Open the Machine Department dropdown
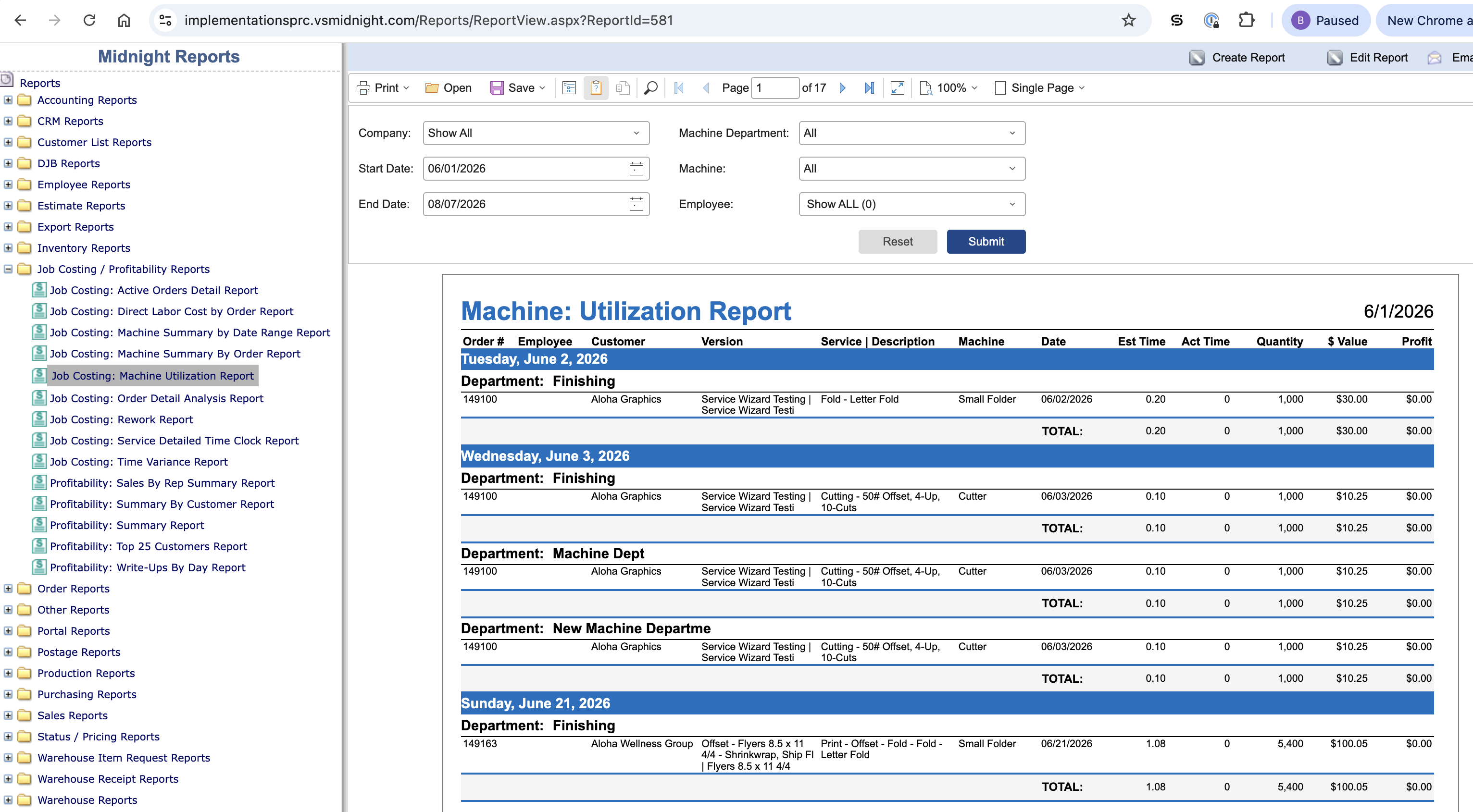 [x=911, y=133]
